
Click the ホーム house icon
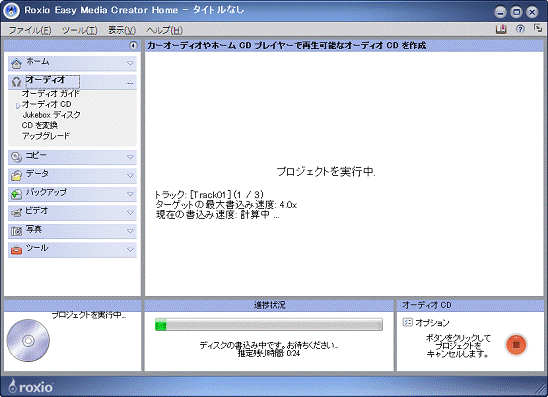pos(16,64)
